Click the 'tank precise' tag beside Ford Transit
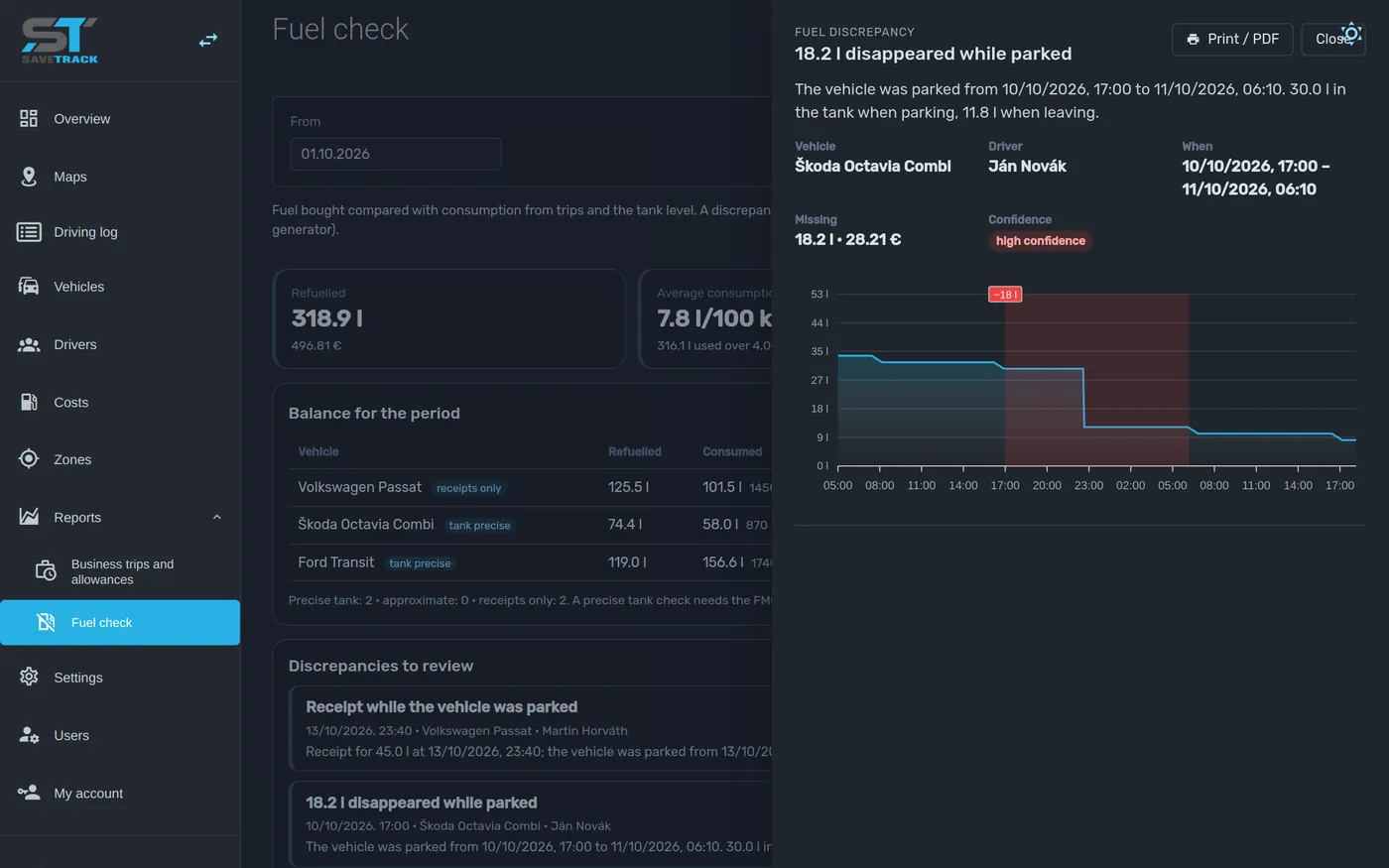The height and width of the screenshot is (868, 1389). [x=420, y=563]
